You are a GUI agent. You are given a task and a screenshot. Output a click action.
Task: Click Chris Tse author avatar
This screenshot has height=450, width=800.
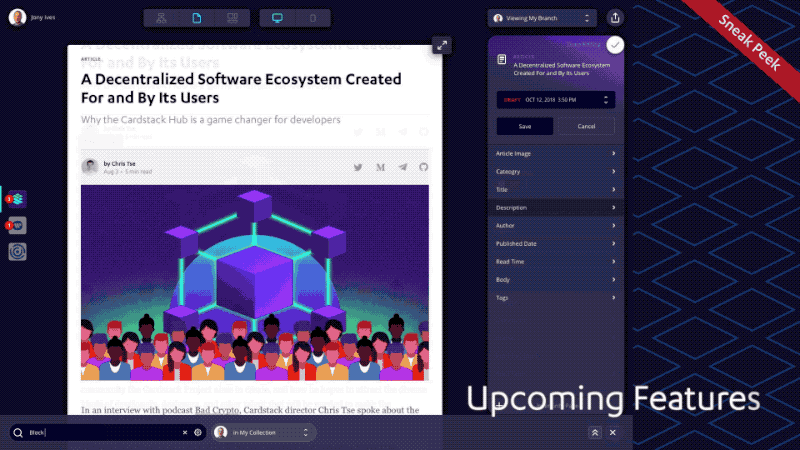coord(90,166)
